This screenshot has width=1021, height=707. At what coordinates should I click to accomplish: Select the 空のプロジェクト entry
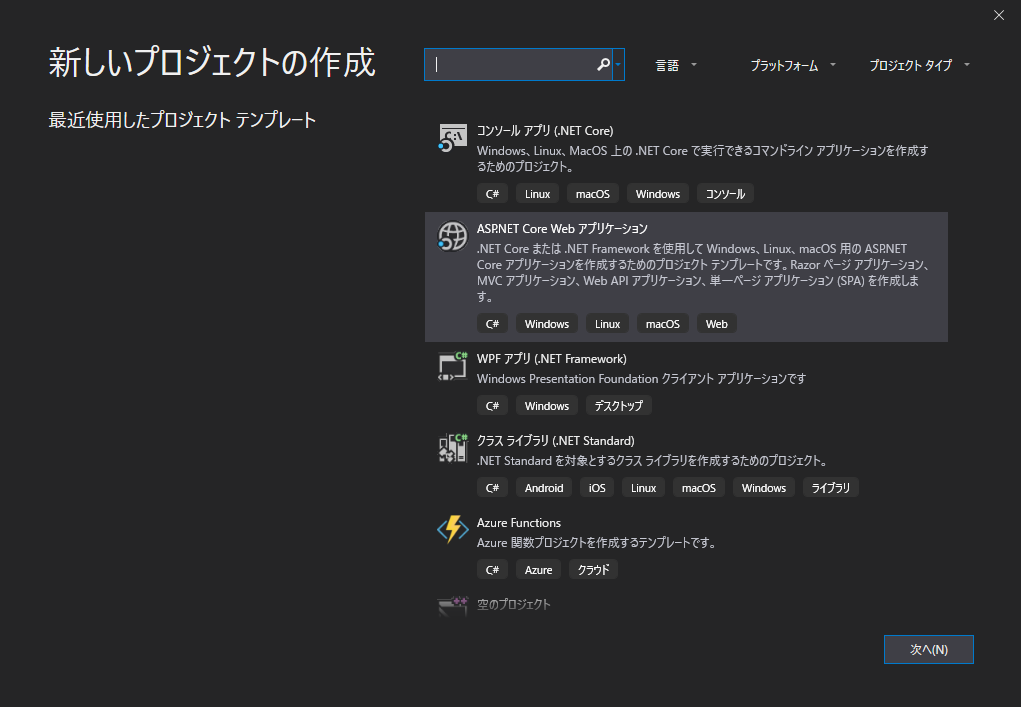pos(516,605)
